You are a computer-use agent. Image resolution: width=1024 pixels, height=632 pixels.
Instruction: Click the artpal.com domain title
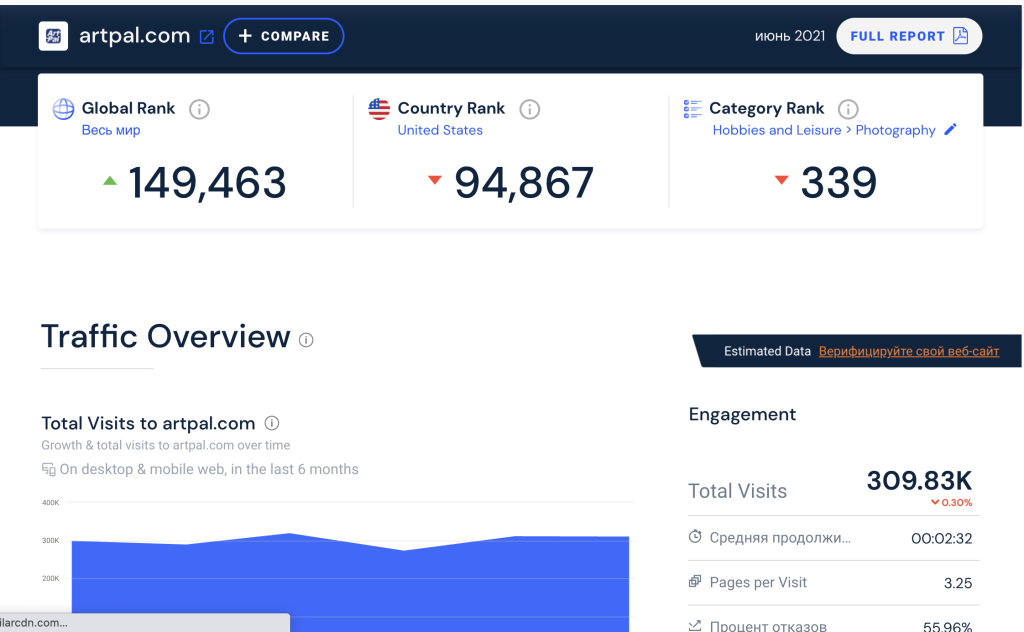[135, 35]
